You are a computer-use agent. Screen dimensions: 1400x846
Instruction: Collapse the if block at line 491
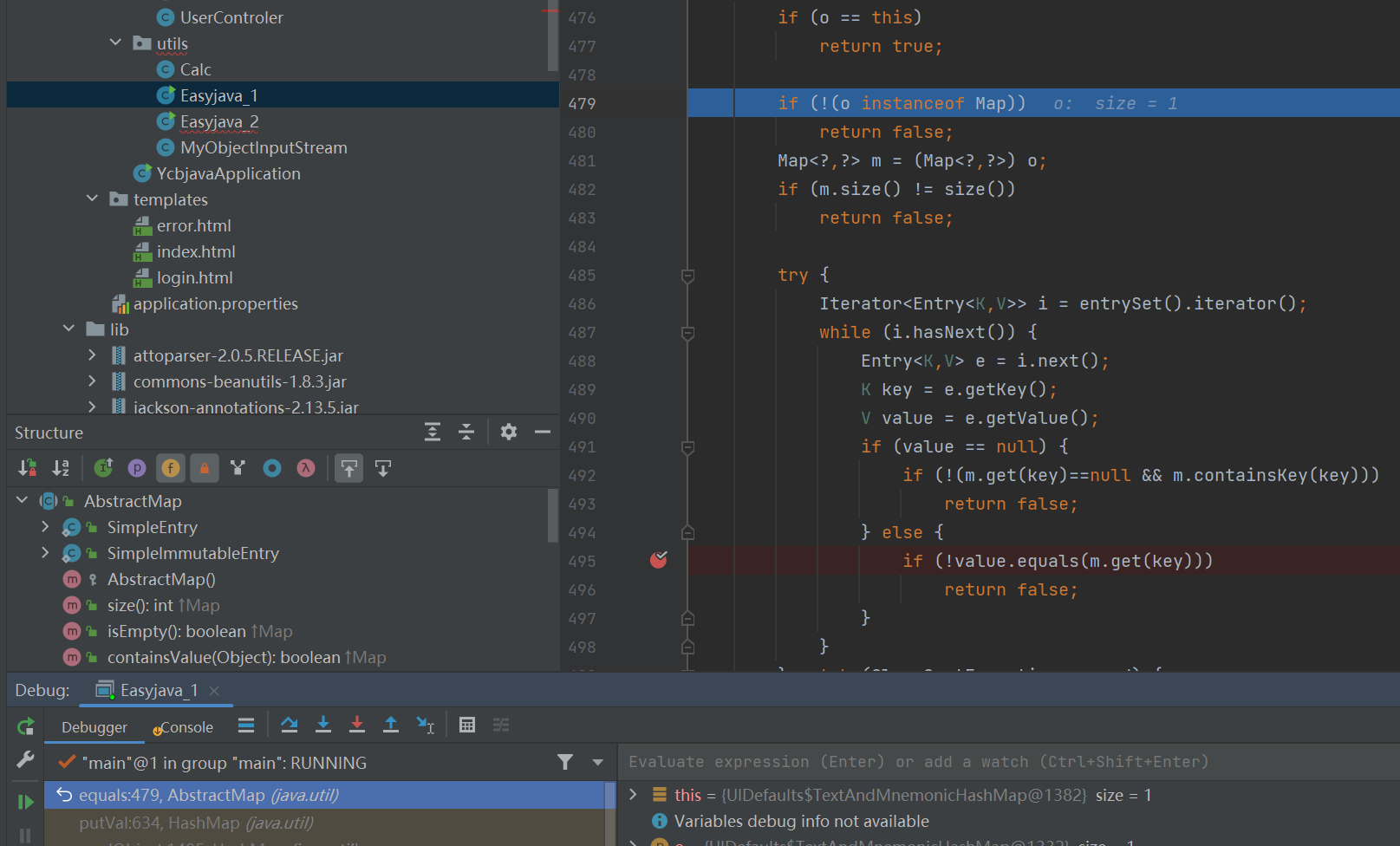(687, 447)
